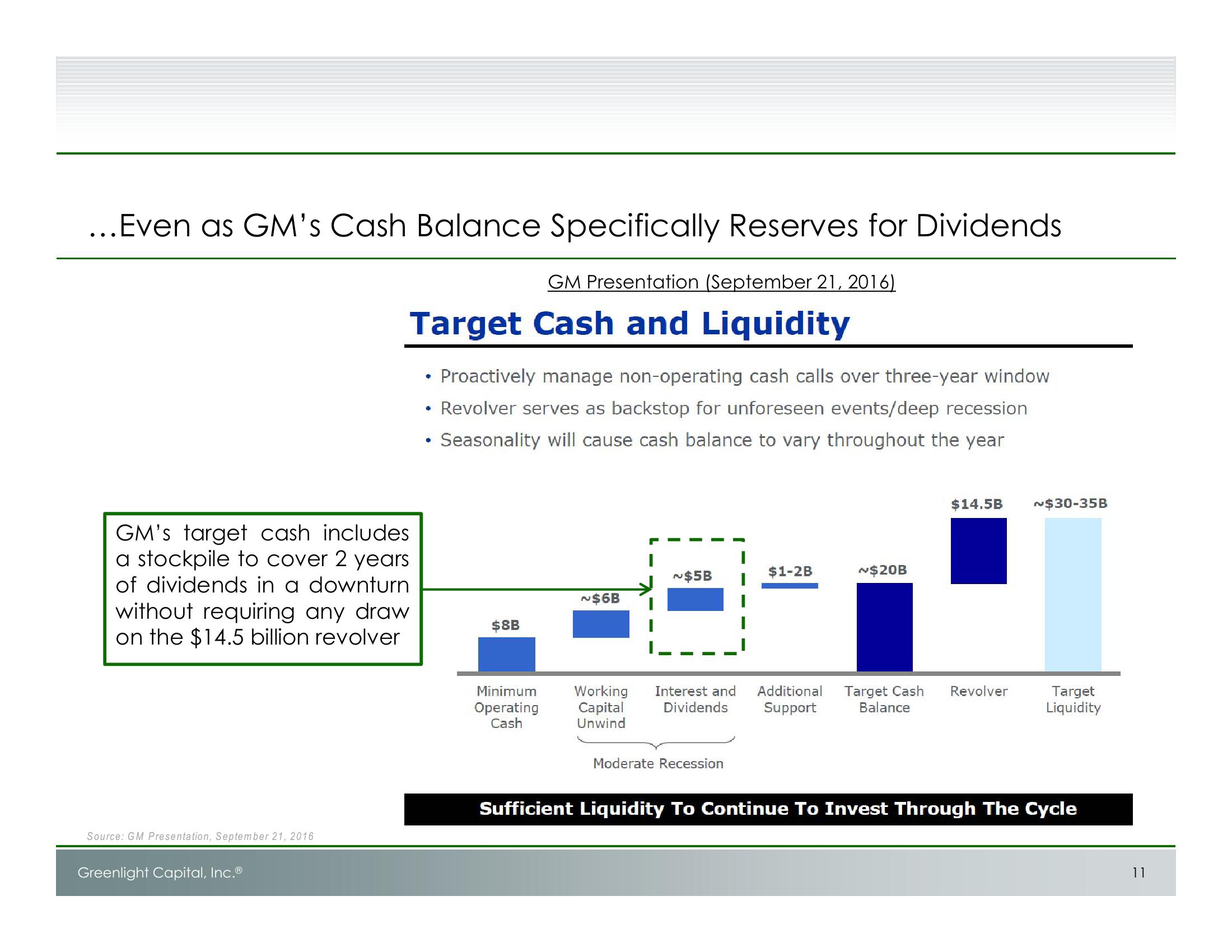Click the callout text about GM's target cash stockpile

pos(262,585)
